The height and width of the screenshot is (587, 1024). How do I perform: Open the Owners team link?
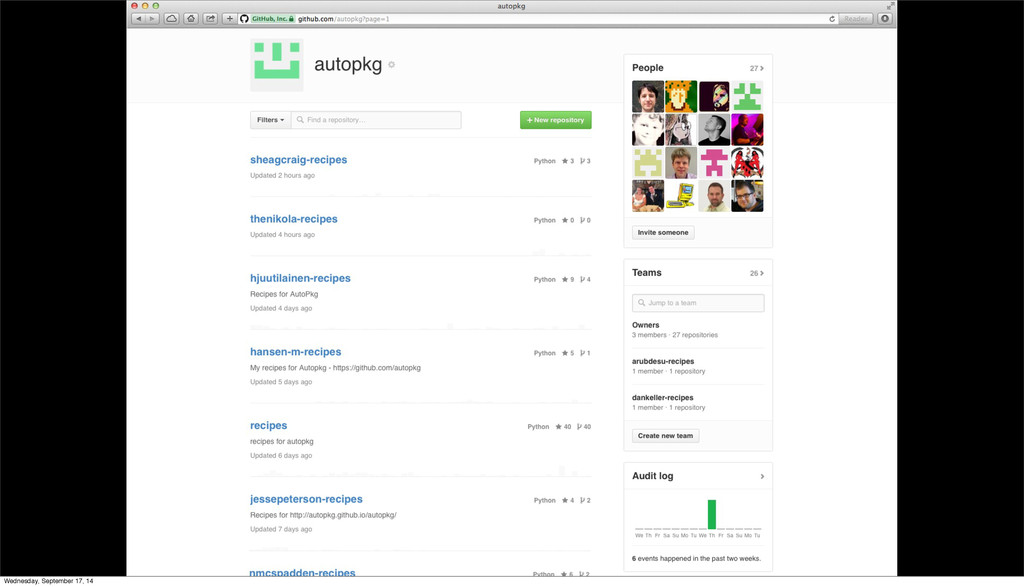coord(645,325)
